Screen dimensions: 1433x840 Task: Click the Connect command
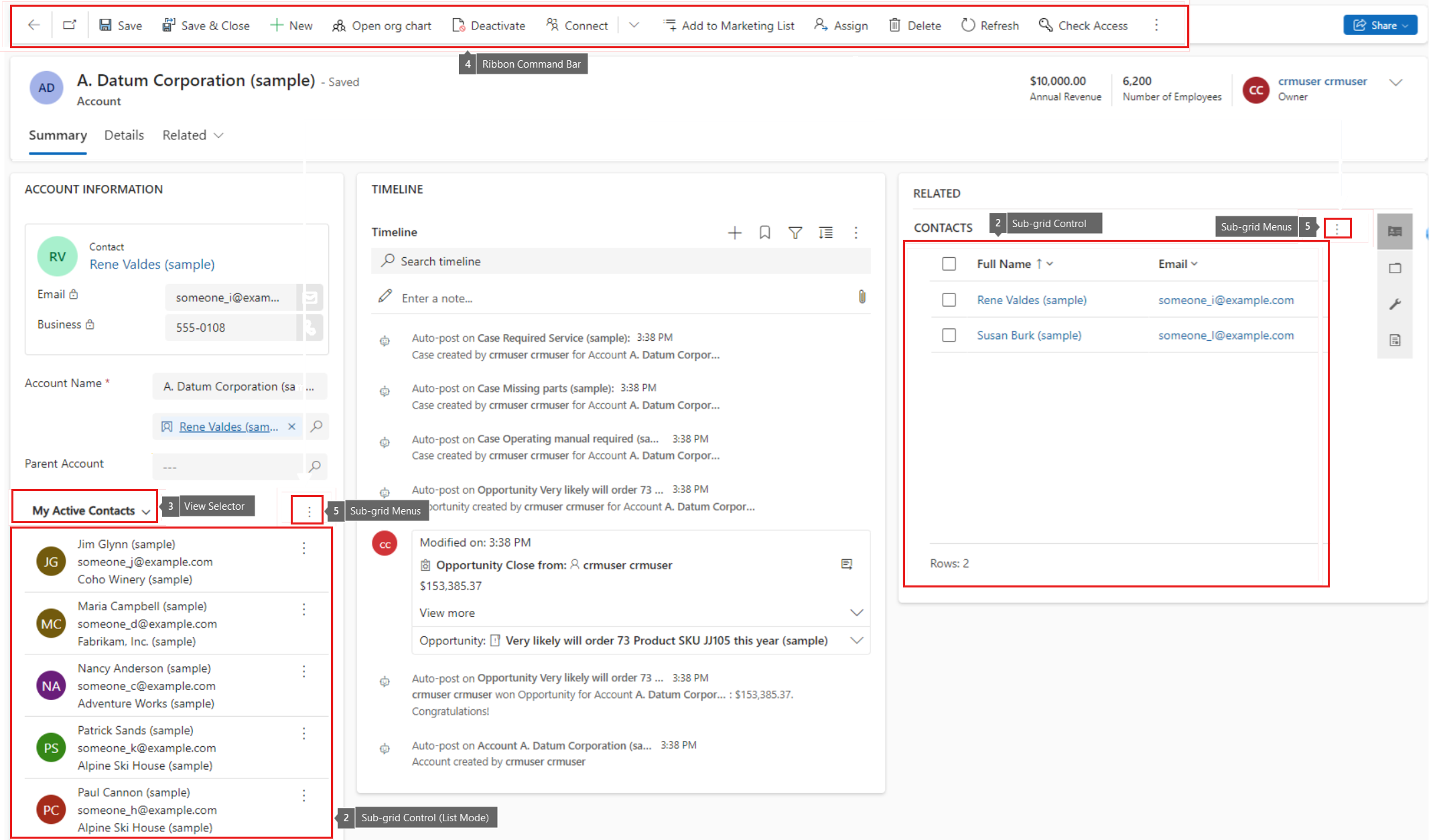(x=577, y=25)
